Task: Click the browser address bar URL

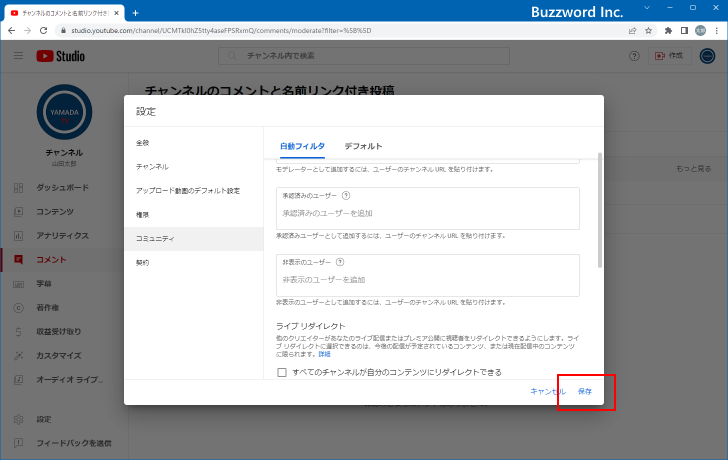Action: click(221, 31)
